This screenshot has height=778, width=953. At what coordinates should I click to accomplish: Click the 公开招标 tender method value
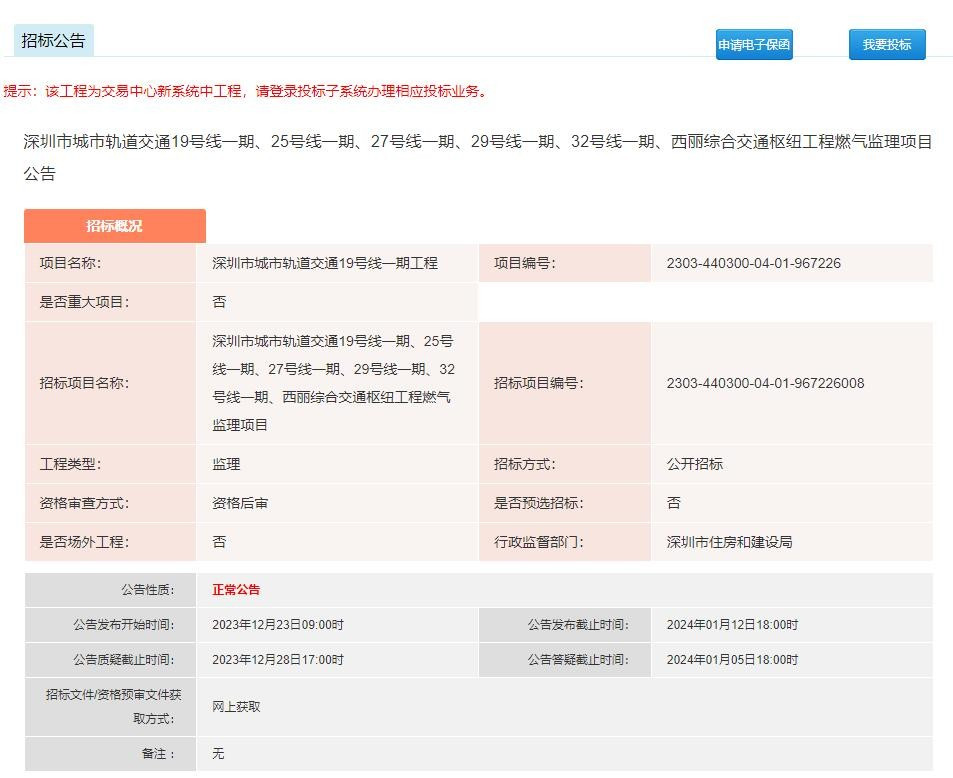(694, 464)
